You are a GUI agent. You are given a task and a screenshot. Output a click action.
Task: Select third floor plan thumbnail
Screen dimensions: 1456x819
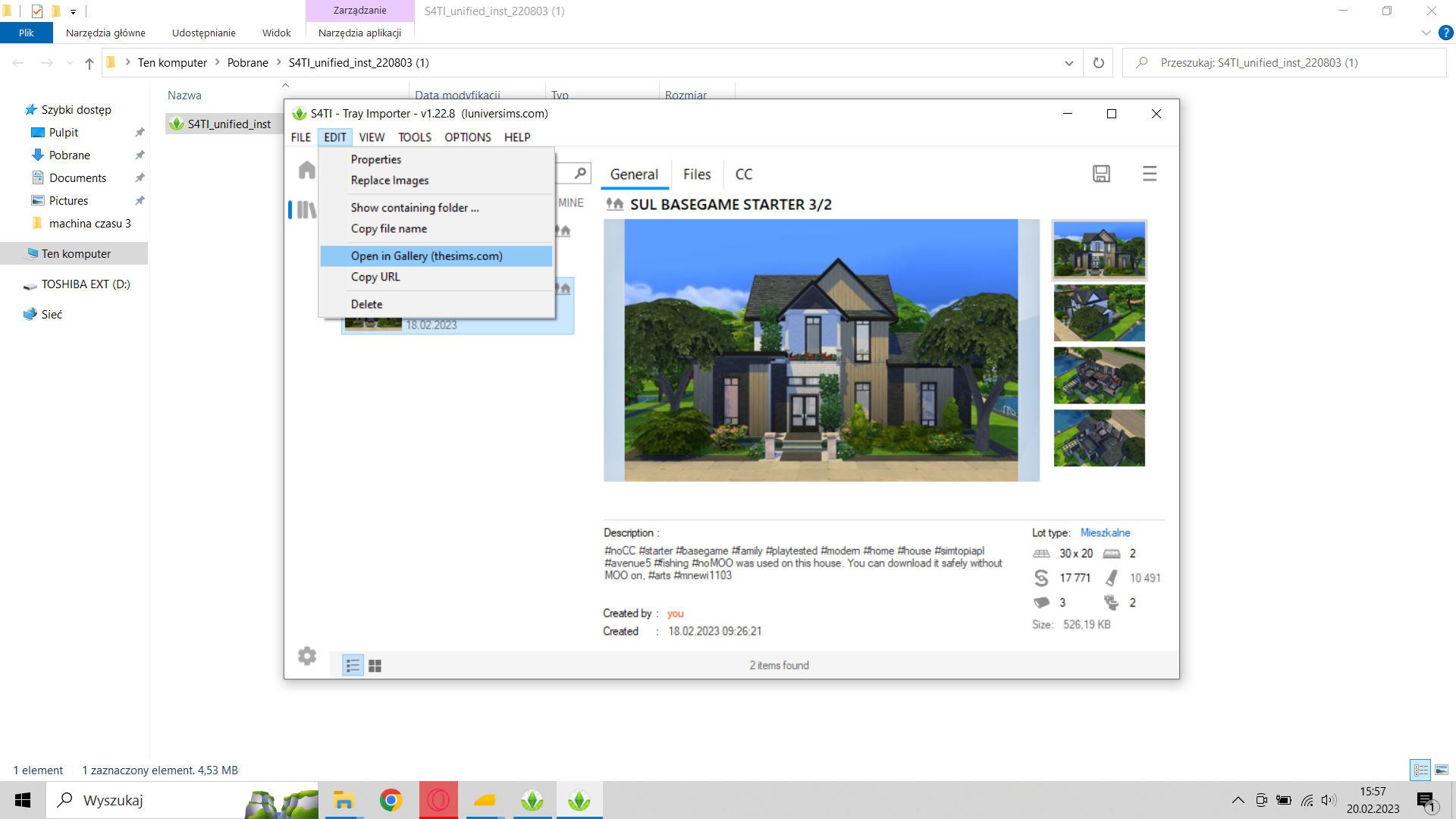[1099, 375]
